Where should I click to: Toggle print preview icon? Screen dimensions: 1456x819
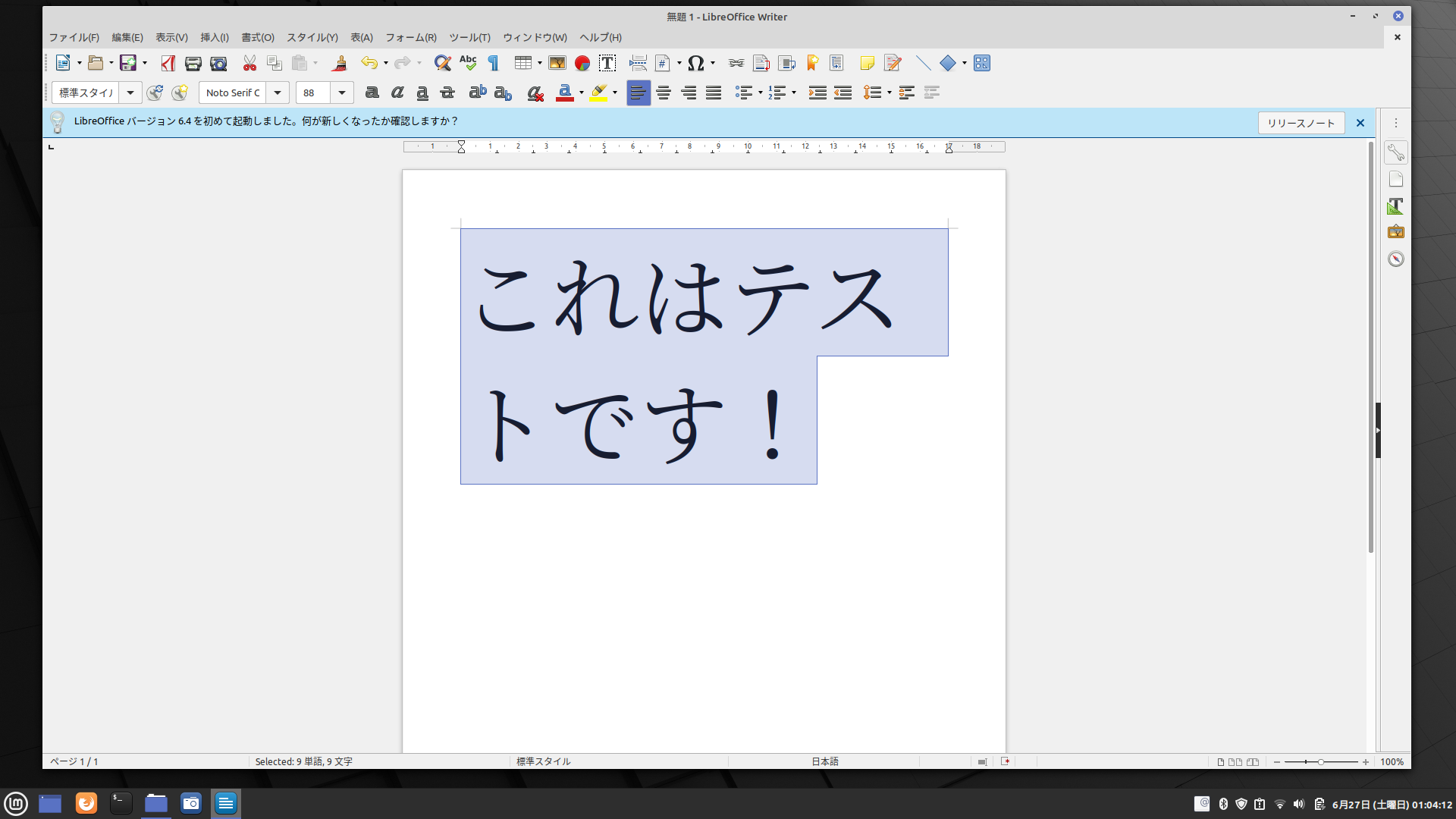pyautogui.click(x=218, y=63)
